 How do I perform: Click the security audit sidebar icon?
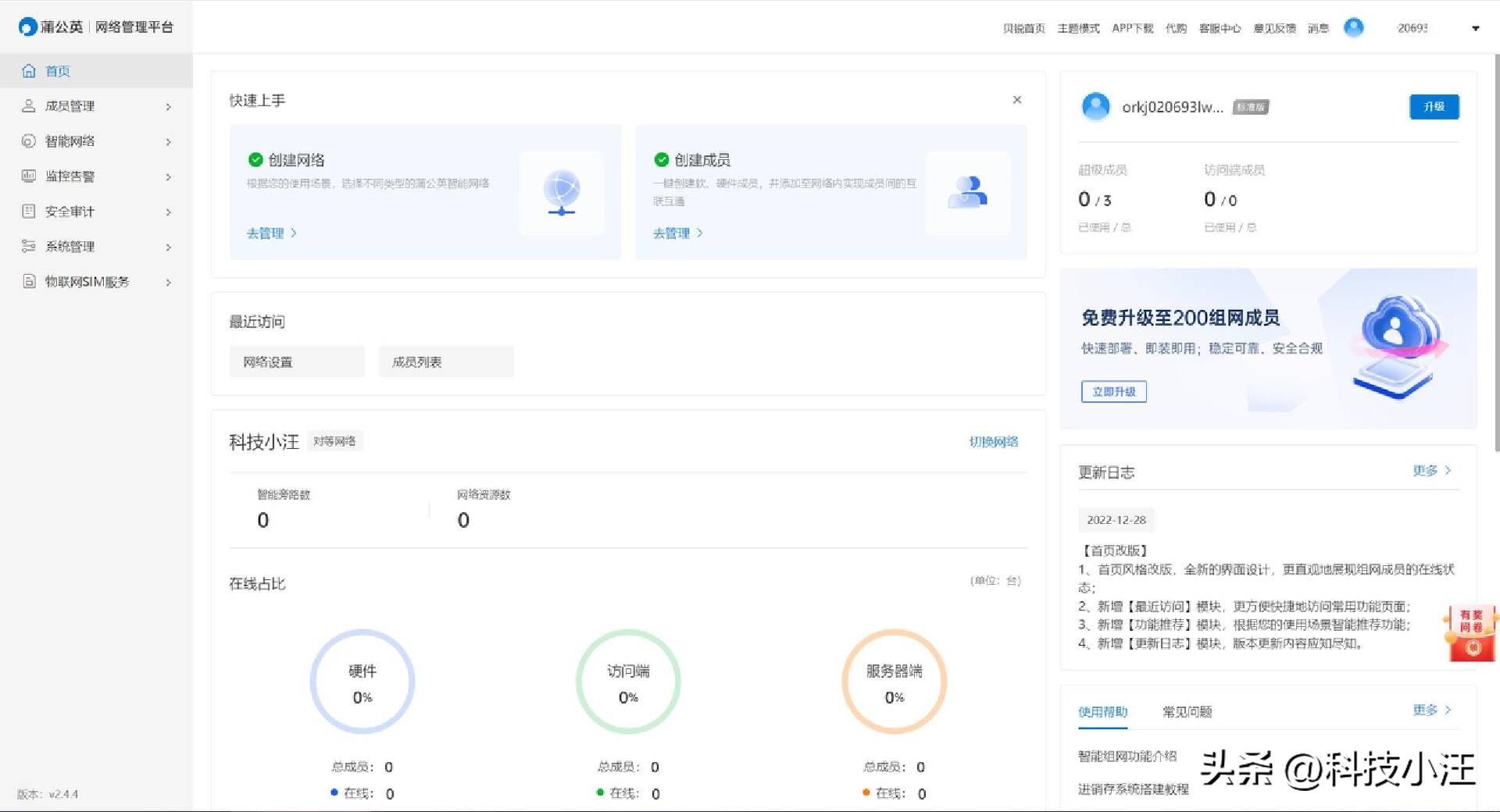click(x=29, y=212)
